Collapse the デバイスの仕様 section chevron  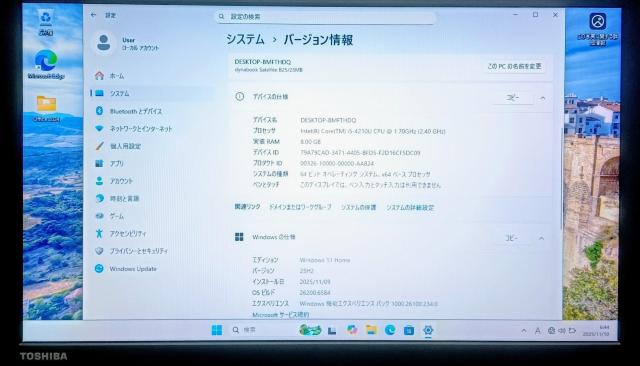click(x=542, y=98)
